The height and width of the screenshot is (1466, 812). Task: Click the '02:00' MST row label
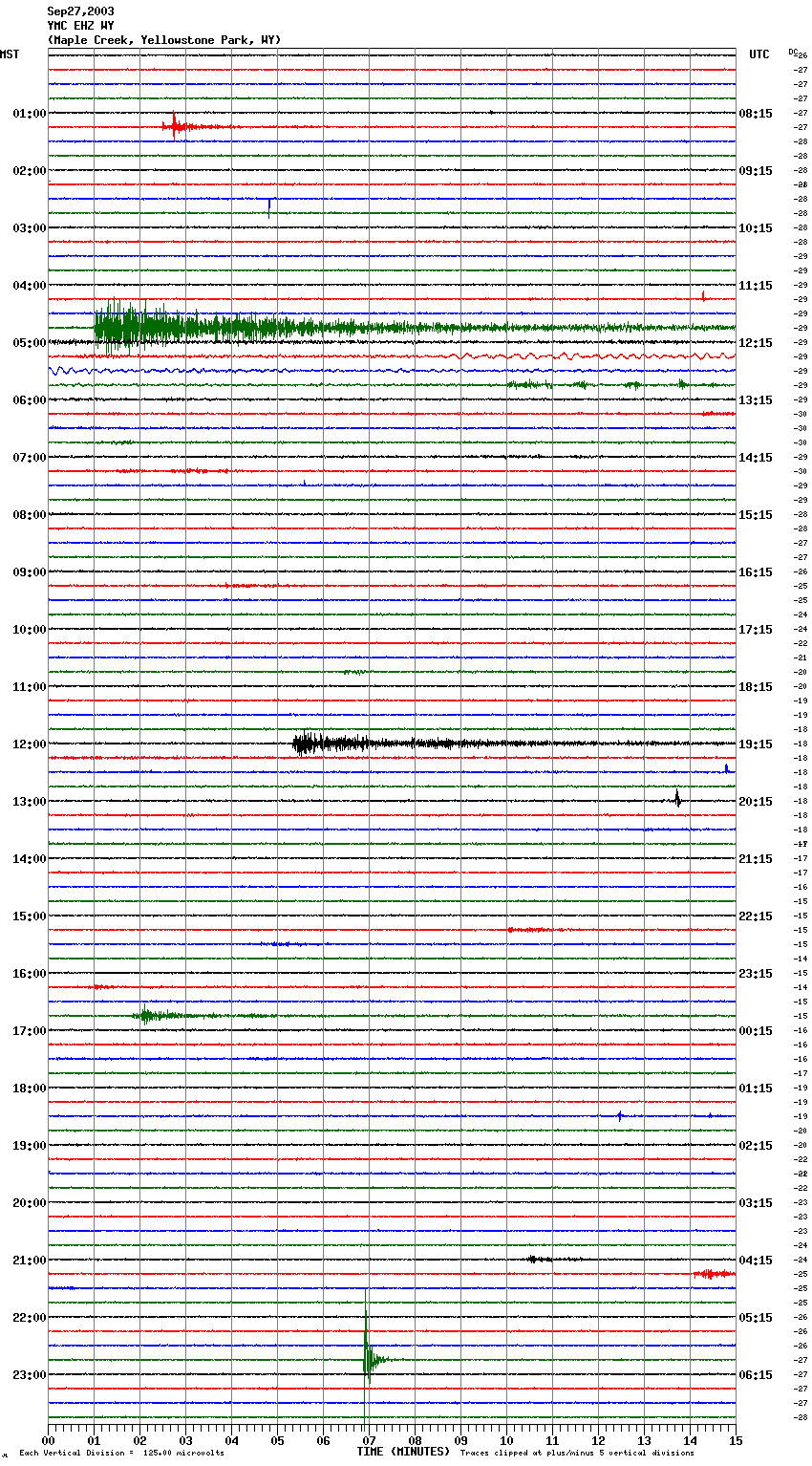coord(30,171)
